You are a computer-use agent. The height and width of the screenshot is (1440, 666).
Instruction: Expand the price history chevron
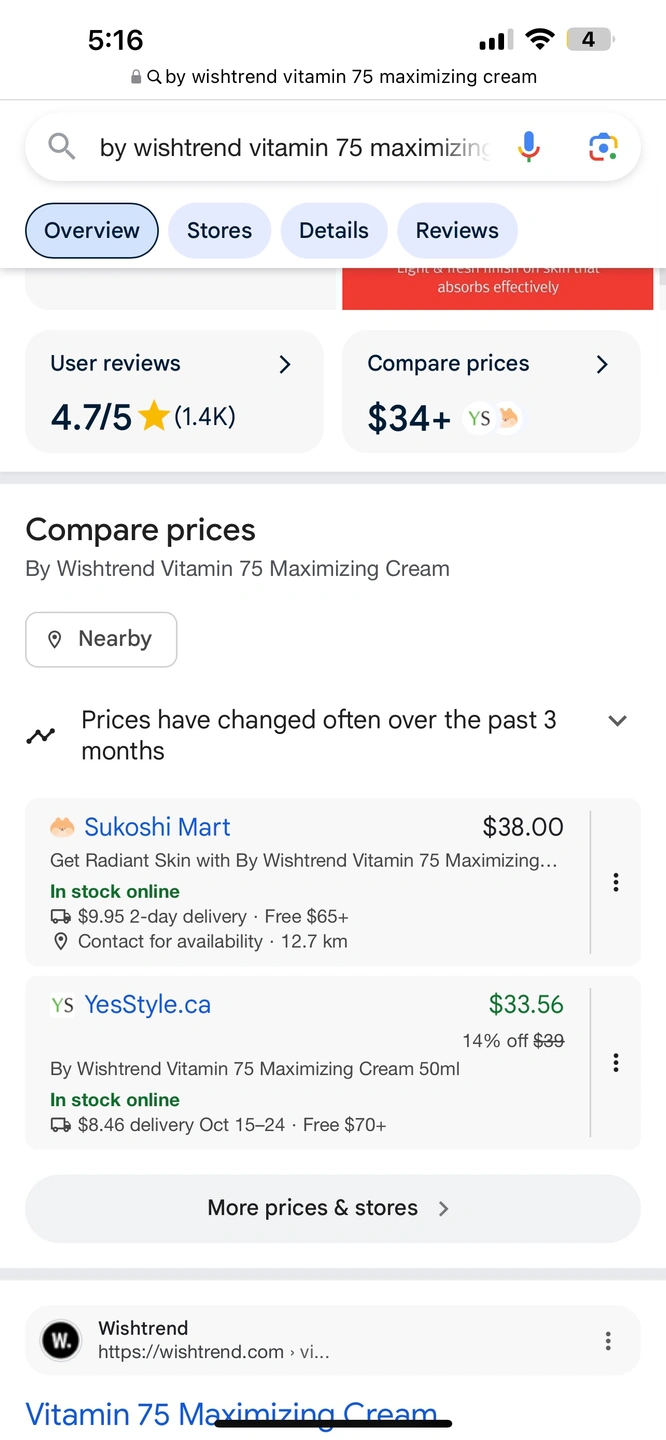click(618, 721)
